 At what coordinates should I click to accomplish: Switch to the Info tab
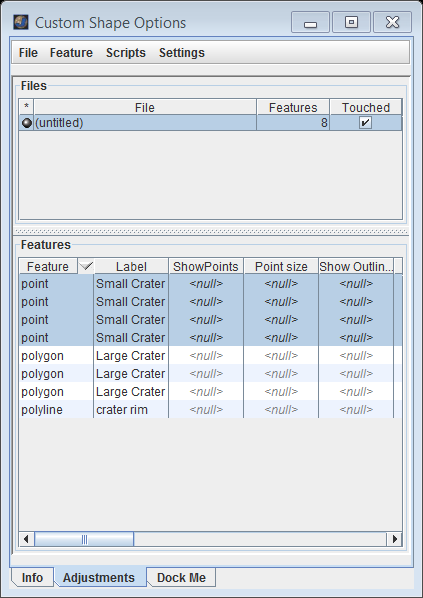pyautogui.click(x=32, y=577)
